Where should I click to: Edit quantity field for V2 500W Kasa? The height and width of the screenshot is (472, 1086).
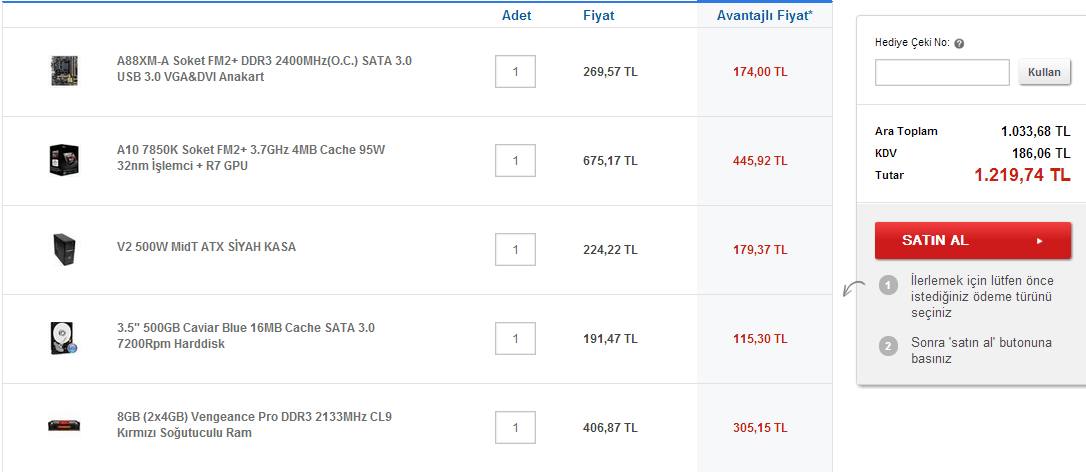point(515,250)
